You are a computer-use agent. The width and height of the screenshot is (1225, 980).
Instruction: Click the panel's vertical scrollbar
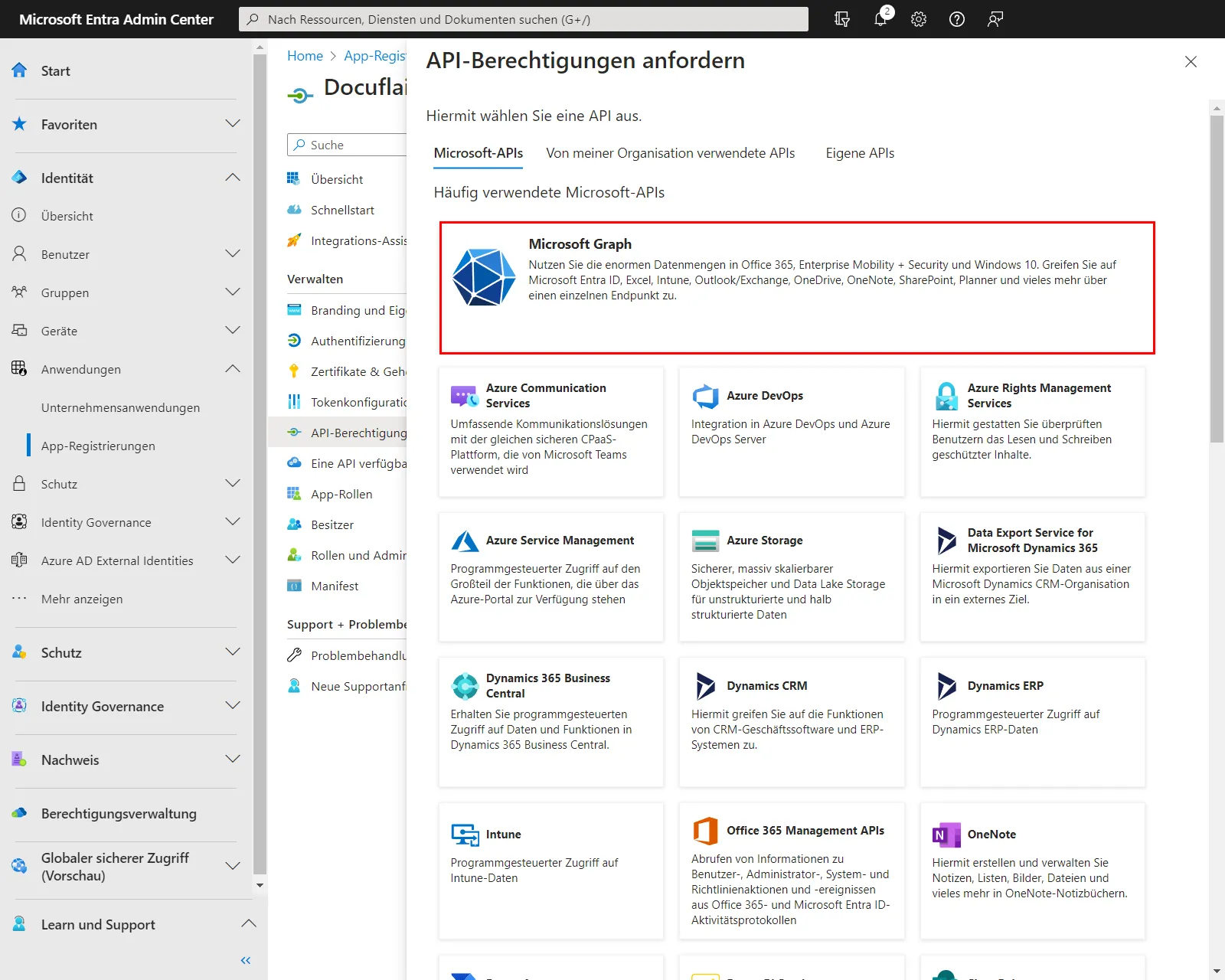click(x=1216, y=279)
